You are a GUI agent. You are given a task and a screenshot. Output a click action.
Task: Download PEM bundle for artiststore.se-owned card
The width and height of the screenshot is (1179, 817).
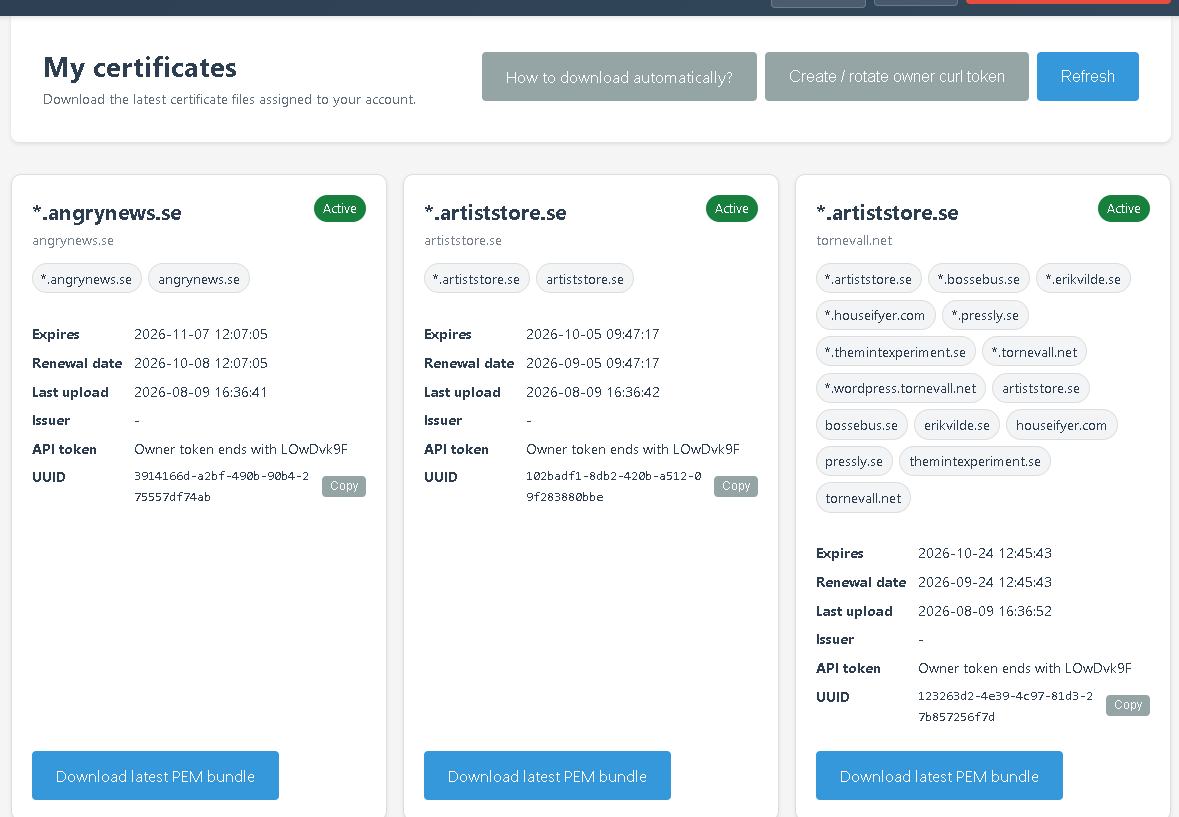click(547, 776)
